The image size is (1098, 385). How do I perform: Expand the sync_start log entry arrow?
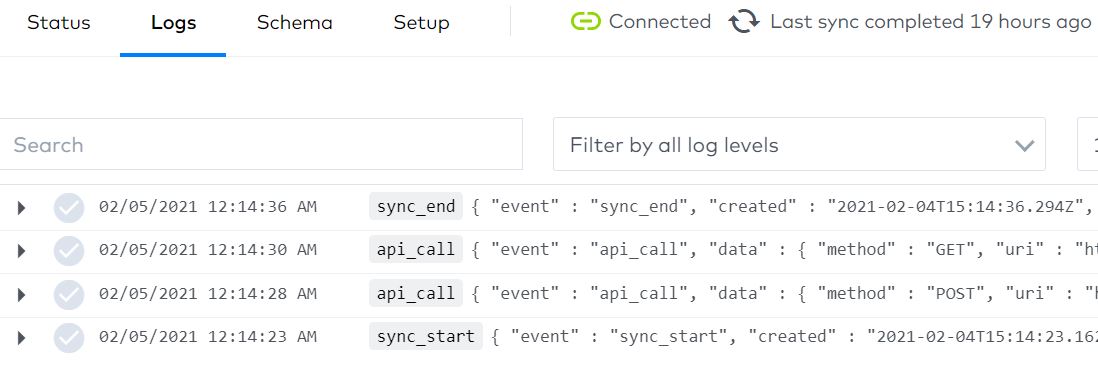pos(21,337)
